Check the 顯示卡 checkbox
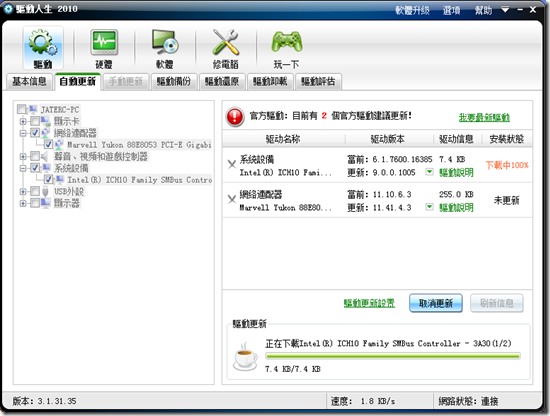This screenshot has height=416, width=550. (35, 121)
